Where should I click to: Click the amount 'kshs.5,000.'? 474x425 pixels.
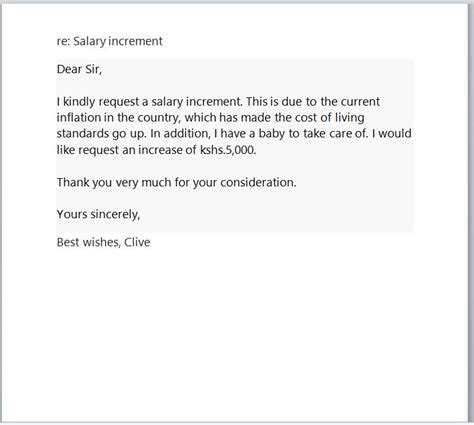[228, 150]
